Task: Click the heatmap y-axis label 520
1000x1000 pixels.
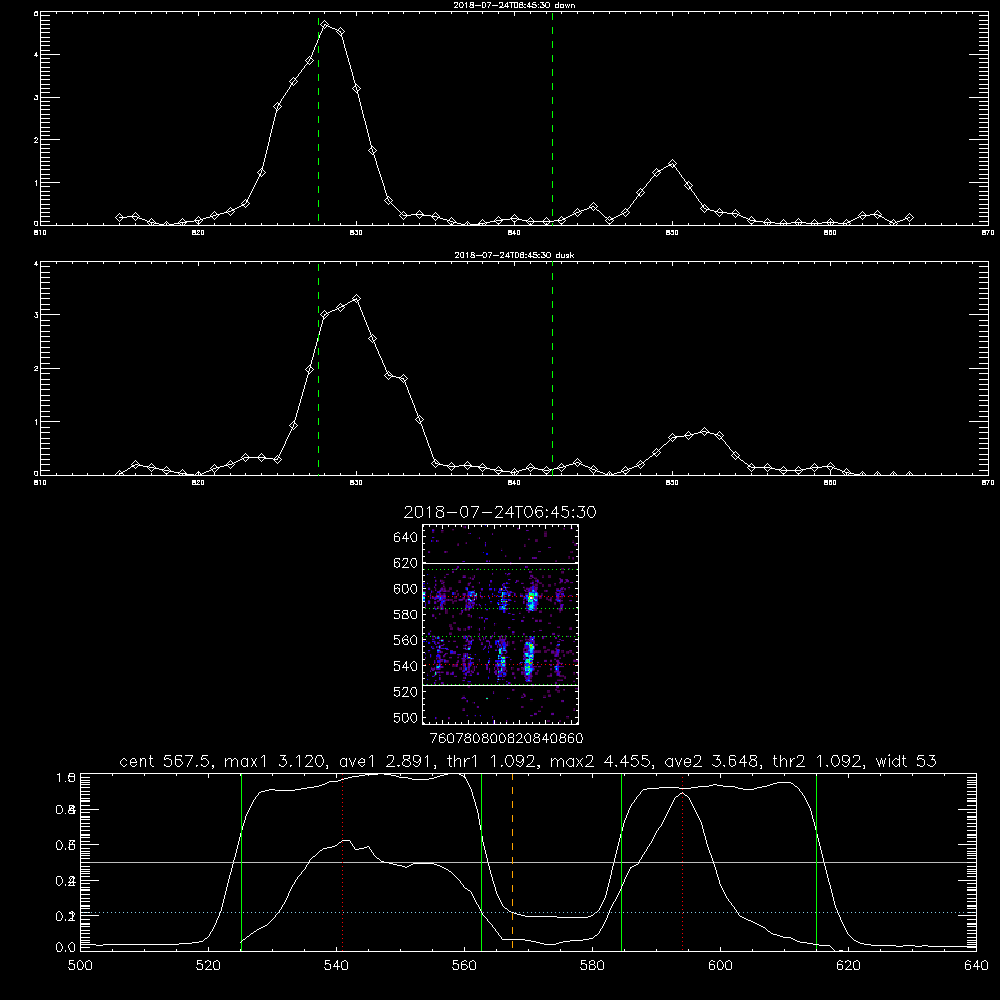Action: tap(406, 692)
